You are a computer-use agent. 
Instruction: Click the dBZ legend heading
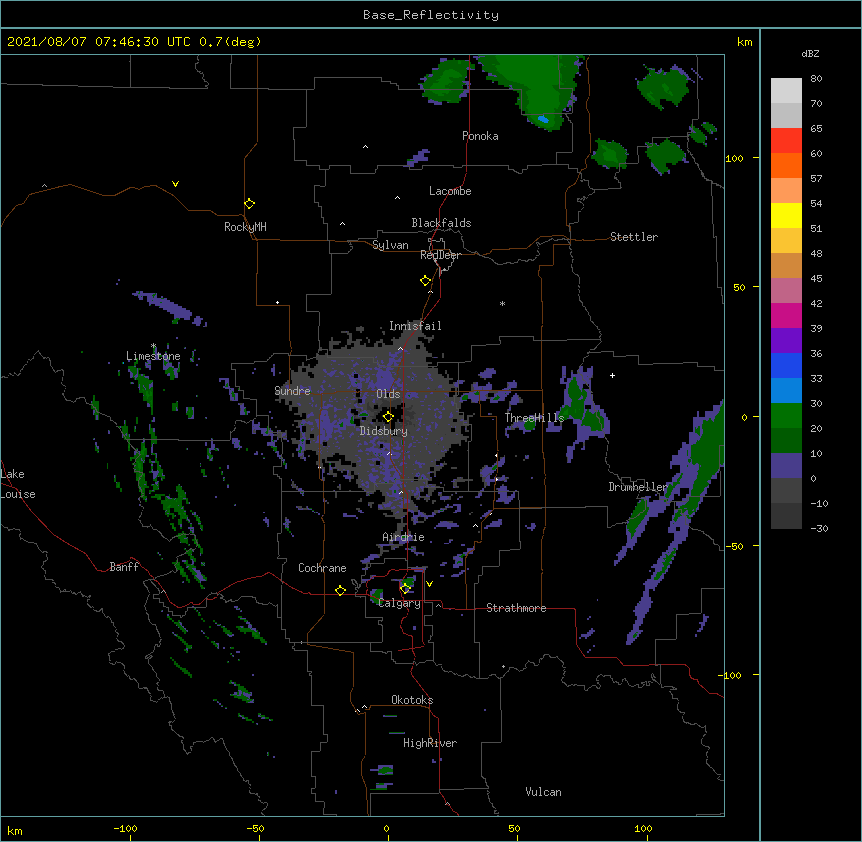coord(810,53)
